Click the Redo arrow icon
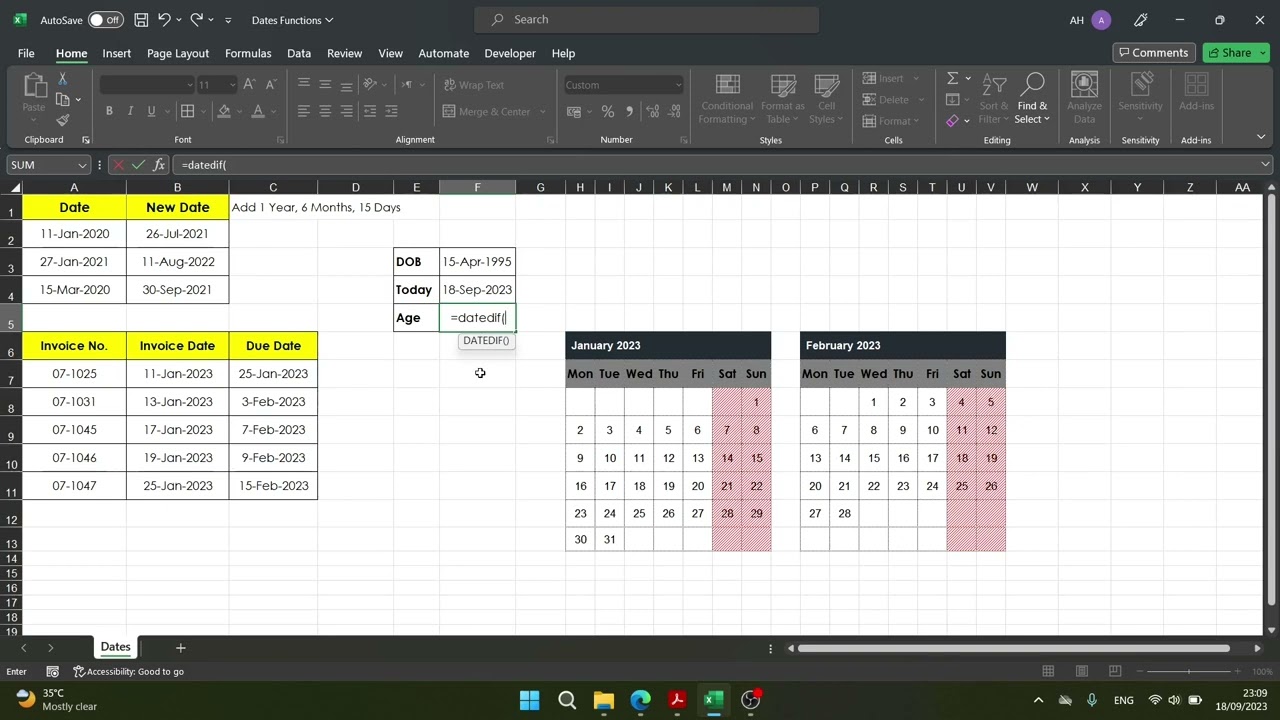Image resolution: width=1280 pixels, height=720 pixels. click(x=197, y=20)
